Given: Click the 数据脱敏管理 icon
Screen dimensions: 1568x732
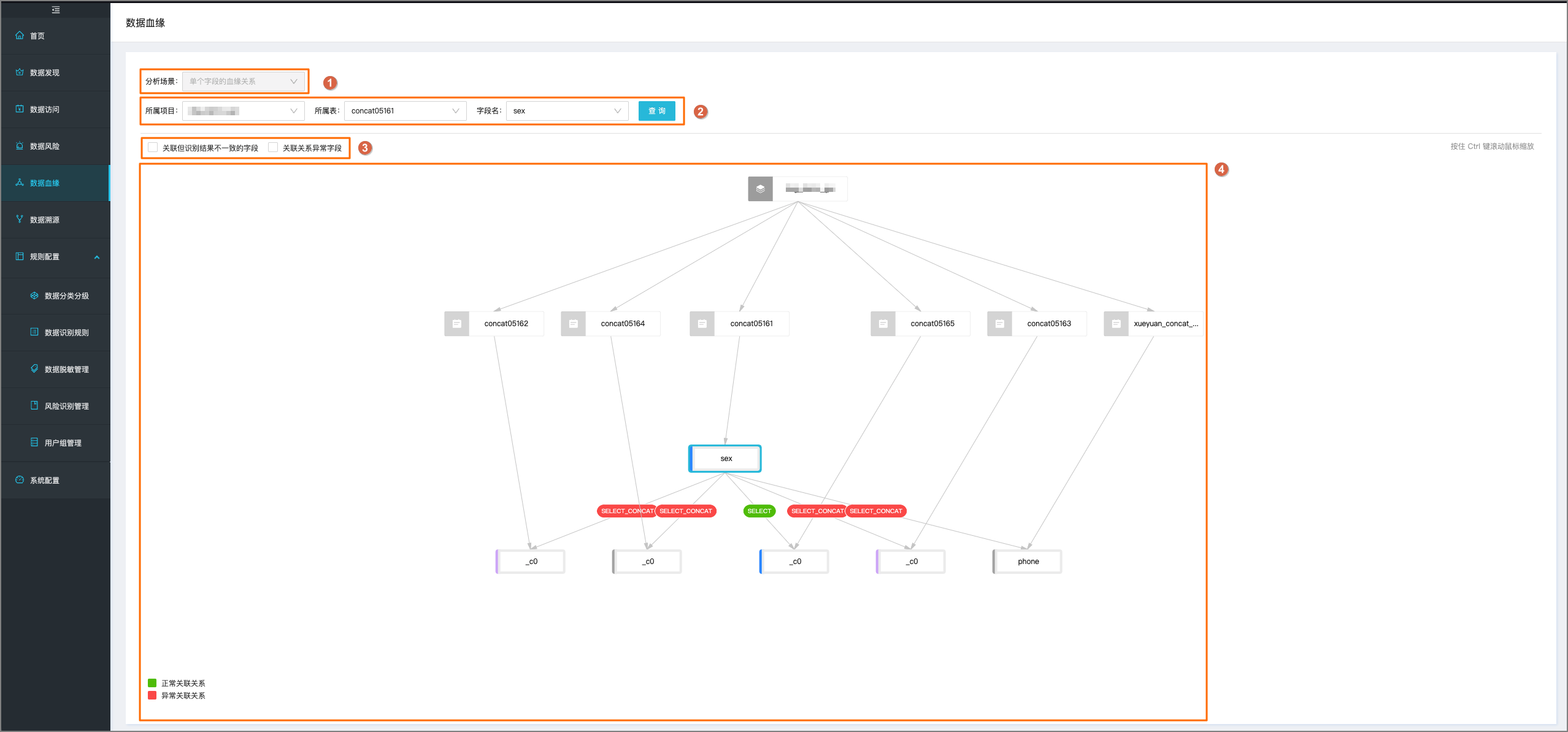Looking at the screenshot, I should [34, 369].
